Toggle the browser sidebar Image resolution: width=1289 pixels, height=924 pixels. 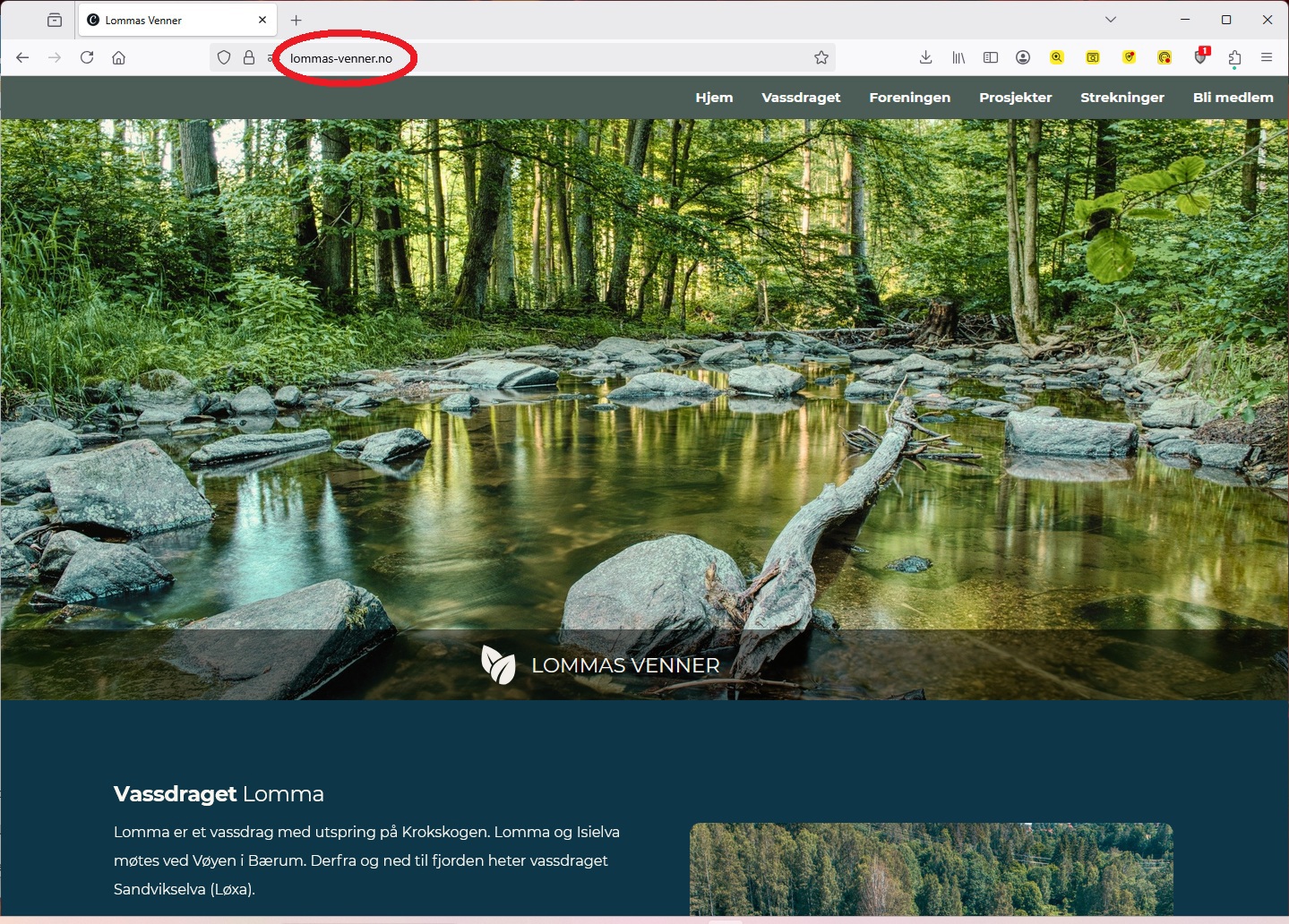coord(990,57)
